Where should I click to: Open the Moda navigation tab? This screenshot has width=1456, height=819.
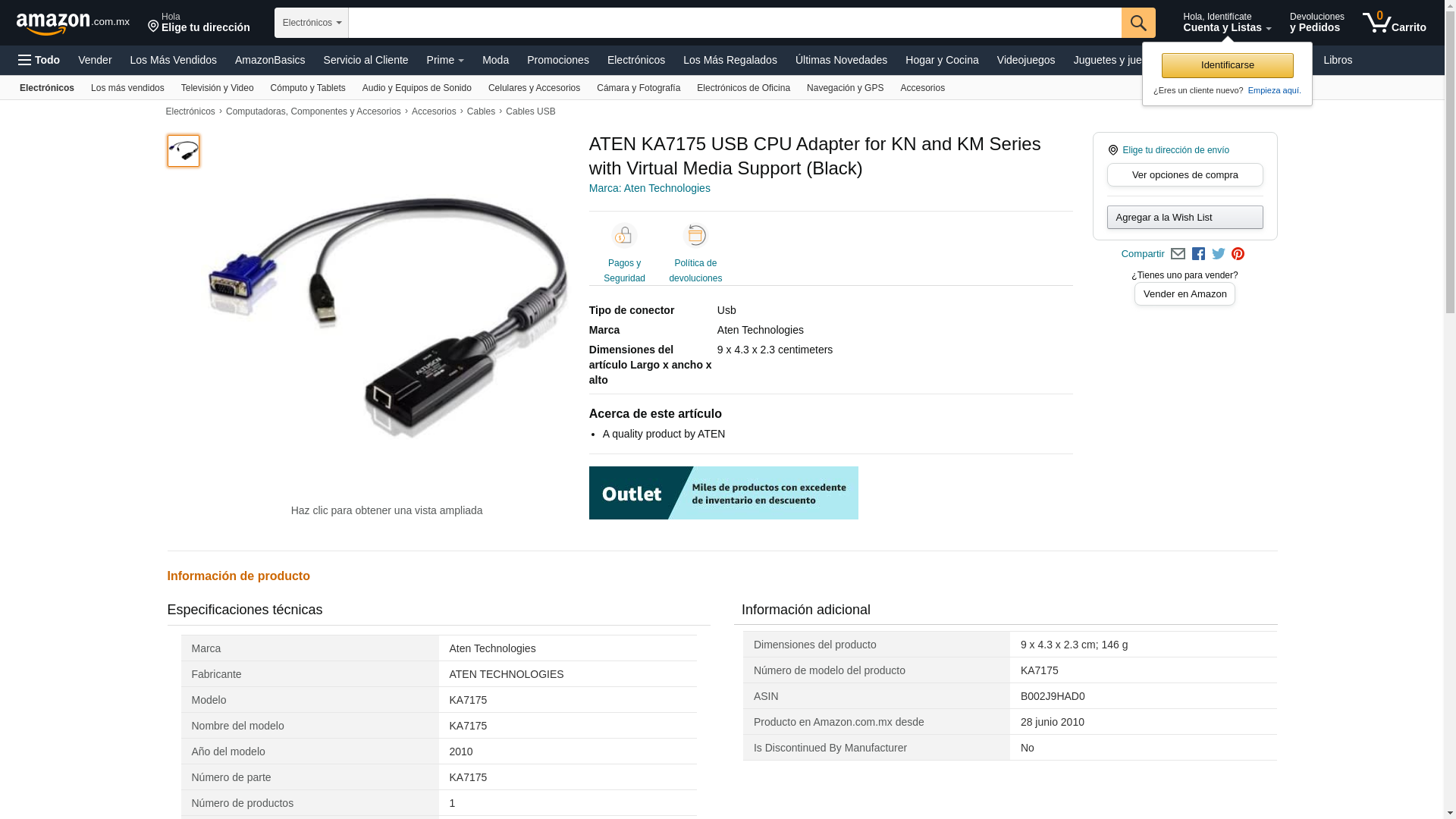coord(495,60)
